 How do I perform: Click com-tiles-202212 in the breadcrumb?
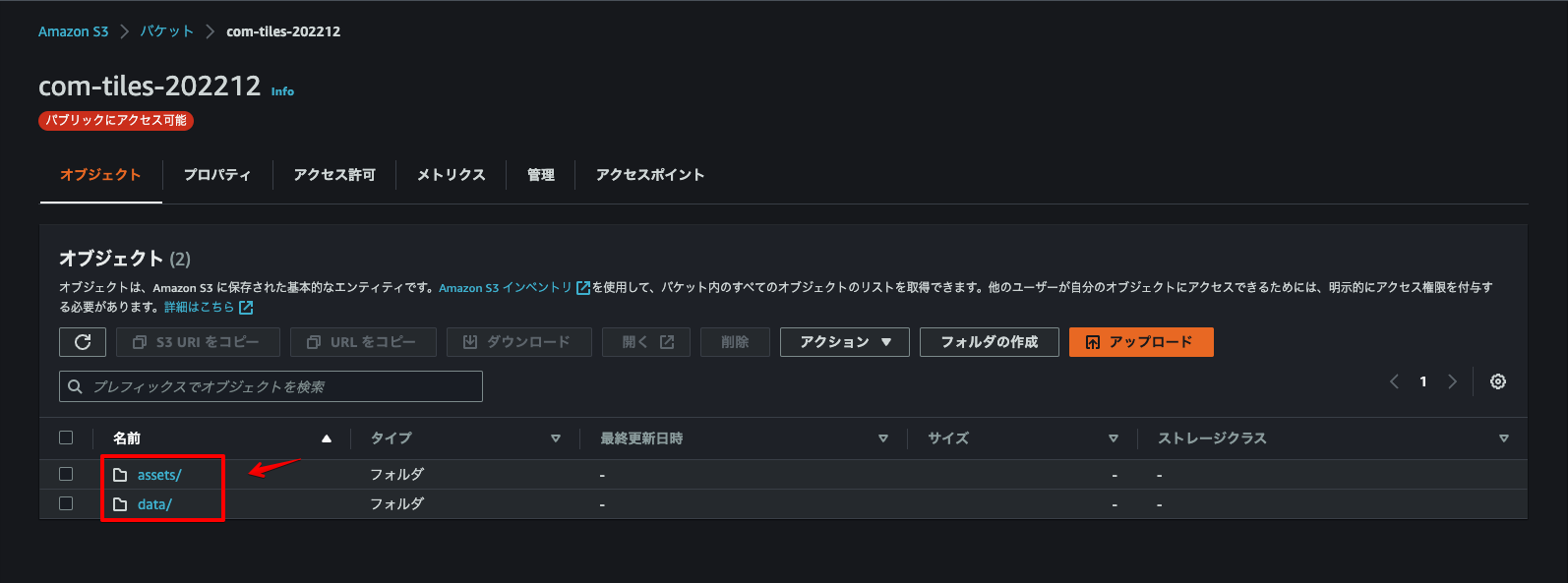tap(283, 31)
